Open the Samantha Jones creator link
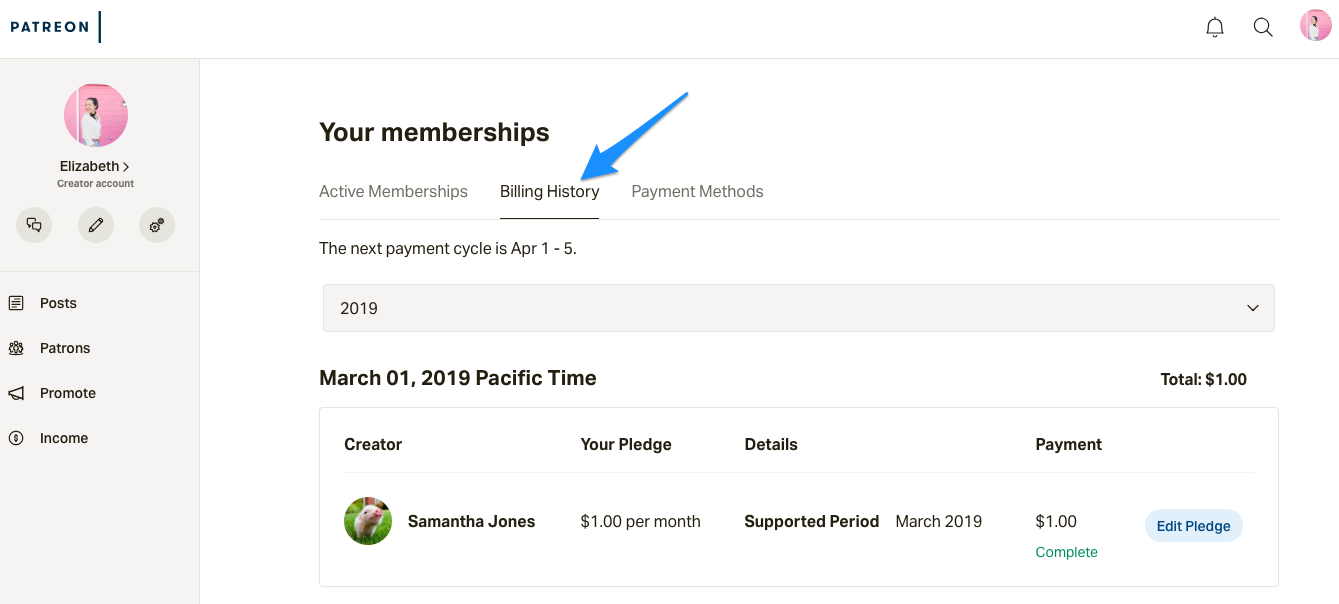 coord(471,521)
